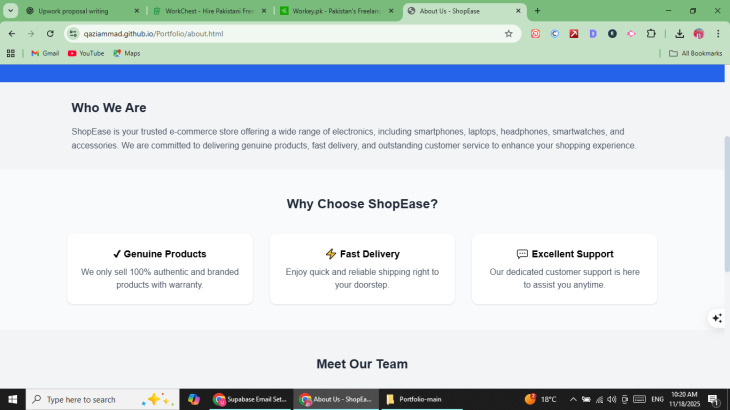Click the address bar URL field
730x410 pixels.
(280, 33)
